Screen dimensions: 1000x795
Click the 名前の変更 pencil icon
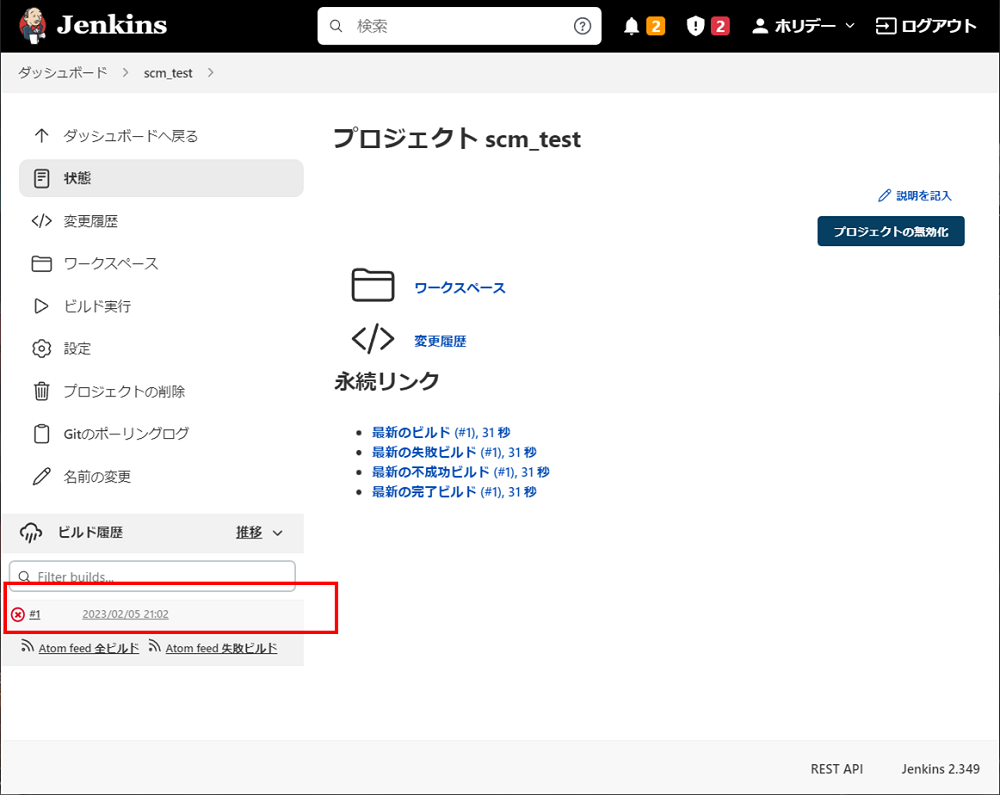point(41,477)
